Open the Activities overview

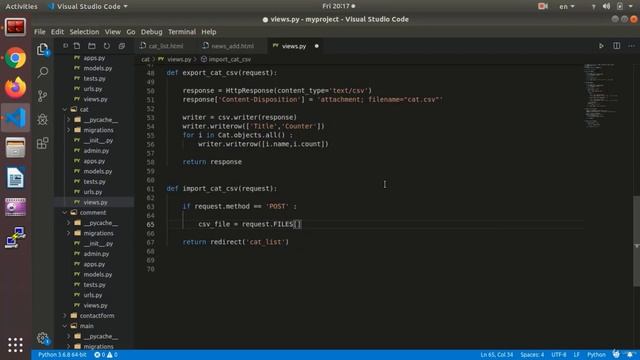pyautogui.click(x=21, y=6)
